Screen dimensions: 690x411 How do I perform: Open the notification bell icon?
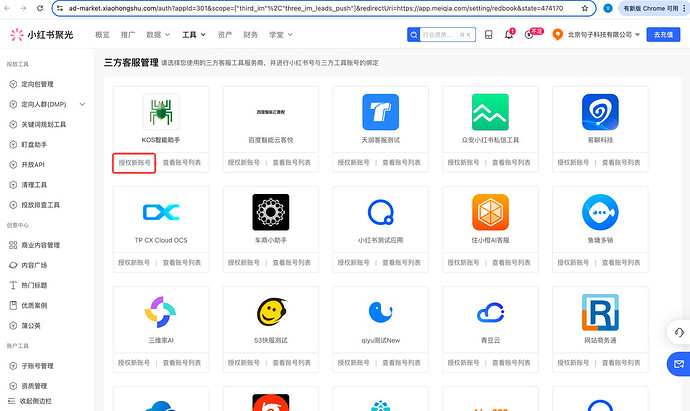click(x=509, y=34)
